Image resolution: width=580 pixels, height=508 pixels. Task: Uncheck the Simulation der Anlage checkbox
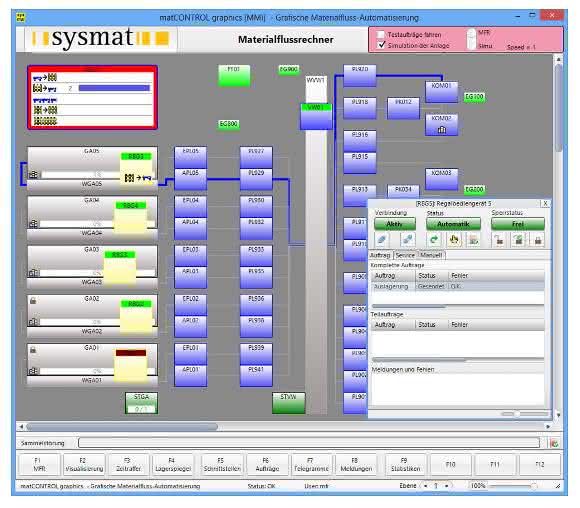pos(381,45)
